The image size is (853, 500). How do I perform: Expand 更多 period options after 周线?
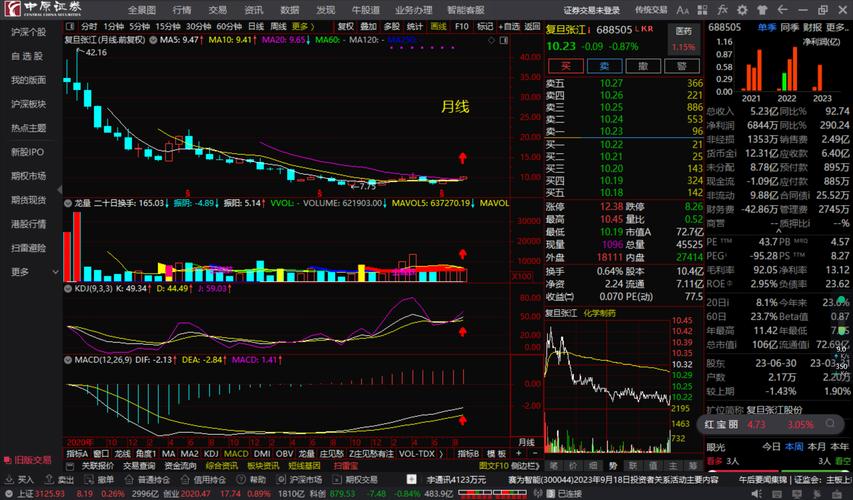click(x=302, y=26)
